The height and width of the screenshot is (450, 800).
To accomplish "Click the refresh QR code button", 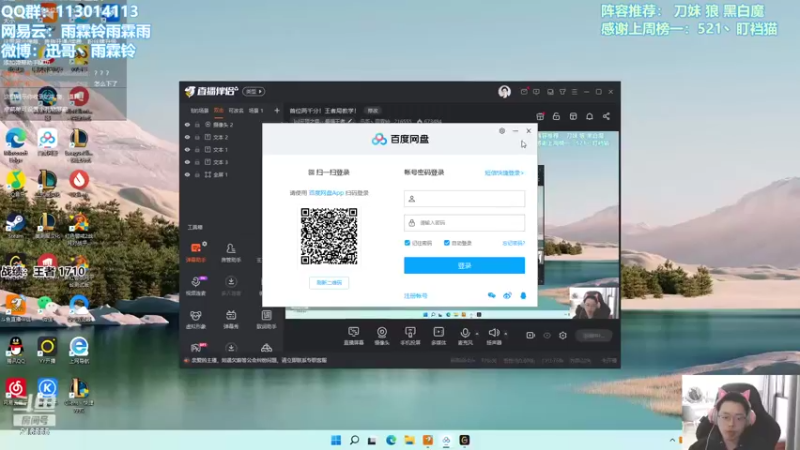I will (329, 282).
